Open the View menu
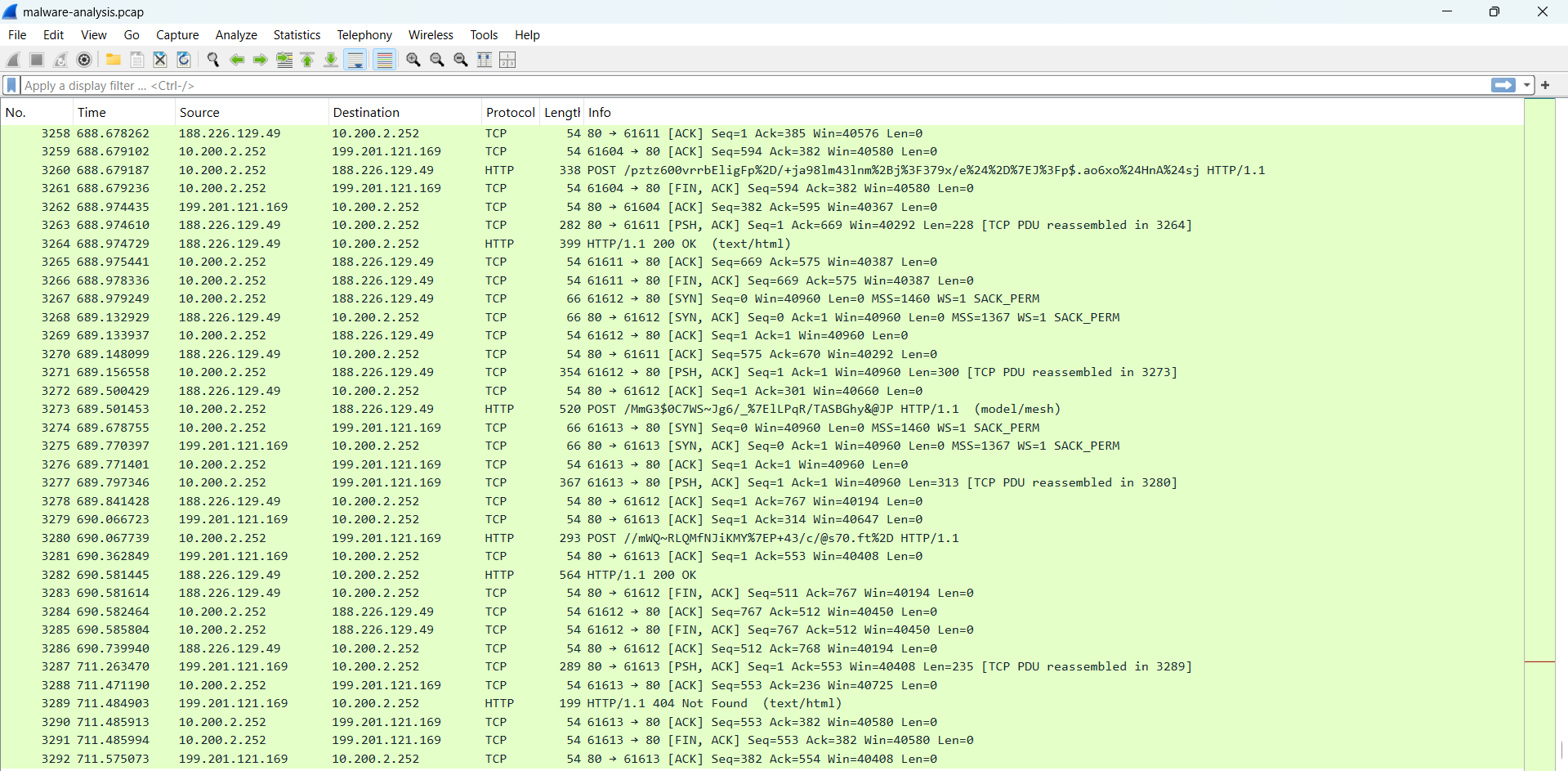 coord(94,34)
